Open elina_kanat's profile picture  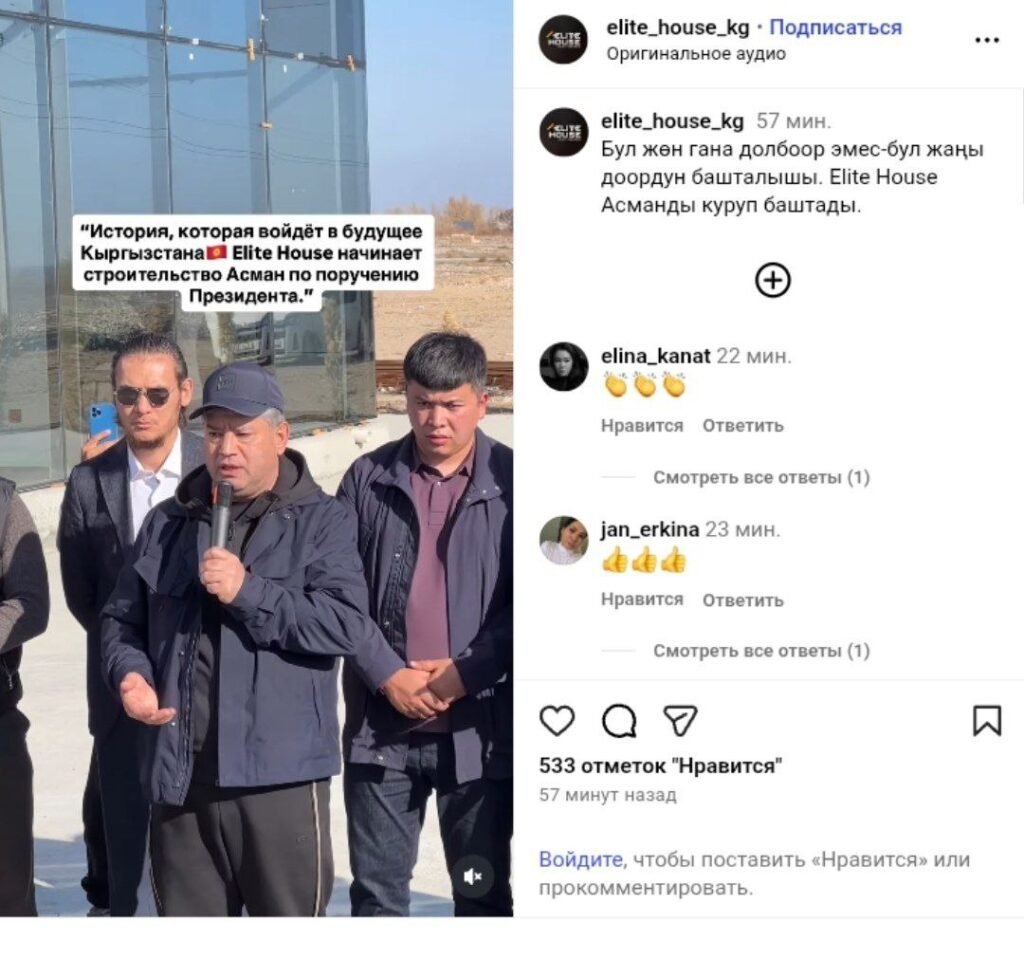coord(564,366)
